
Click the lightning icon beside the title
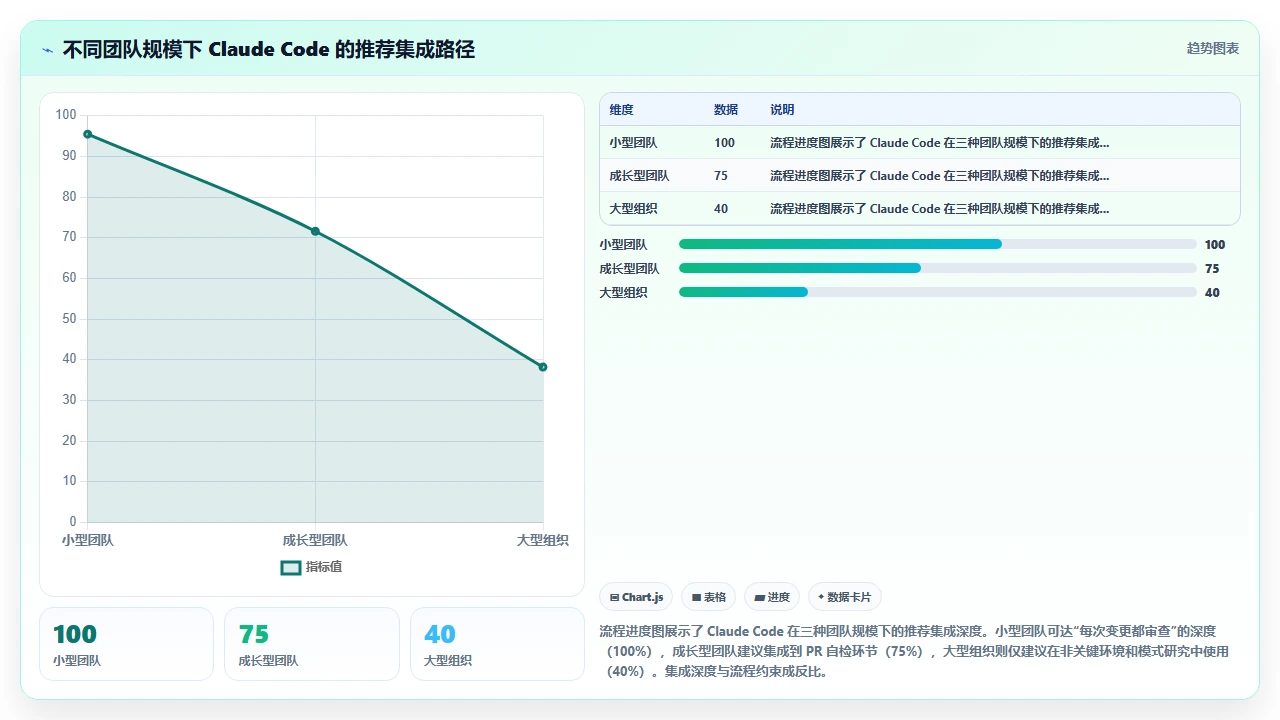click(x=47, y=50)
